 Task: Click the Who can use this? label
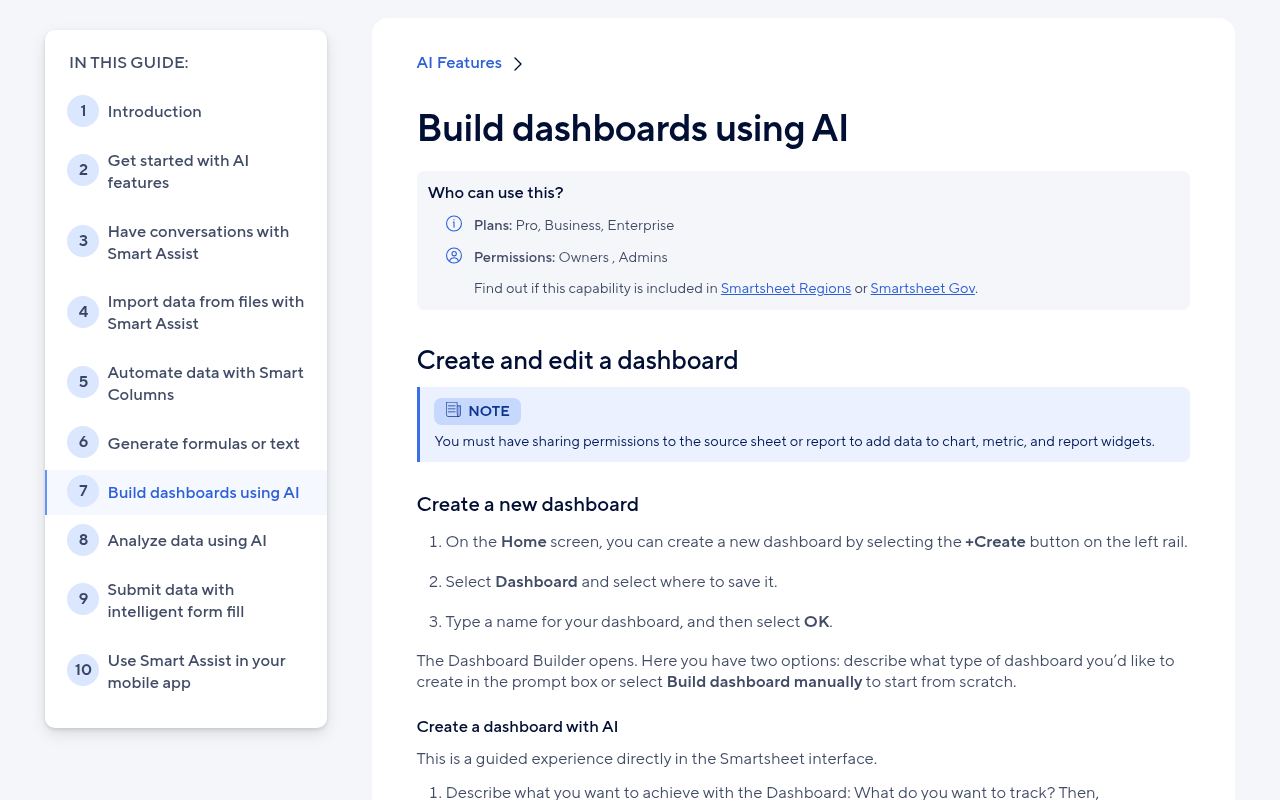pyautogui.click(x=496, y=192)
